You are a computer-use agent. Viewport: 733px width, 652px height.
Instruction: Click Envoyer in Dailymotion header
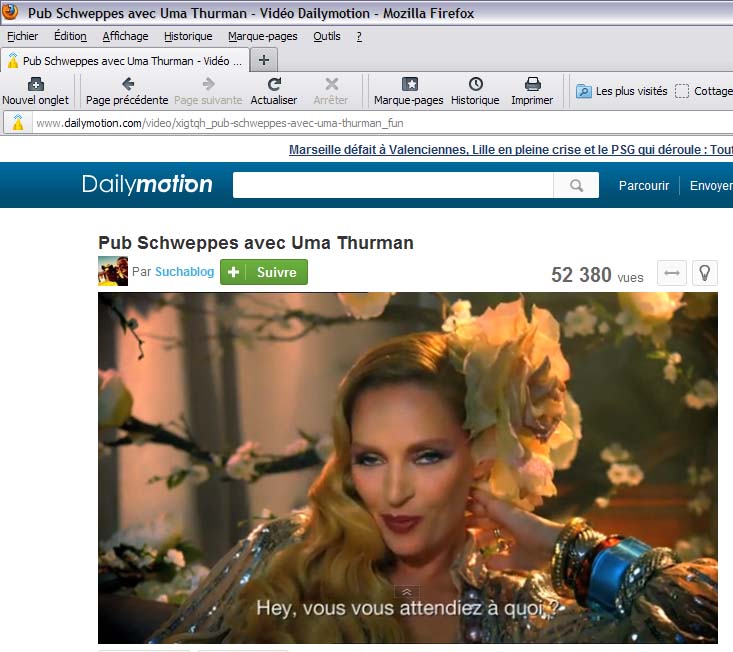pyautogui.click(x=711, y=186)
